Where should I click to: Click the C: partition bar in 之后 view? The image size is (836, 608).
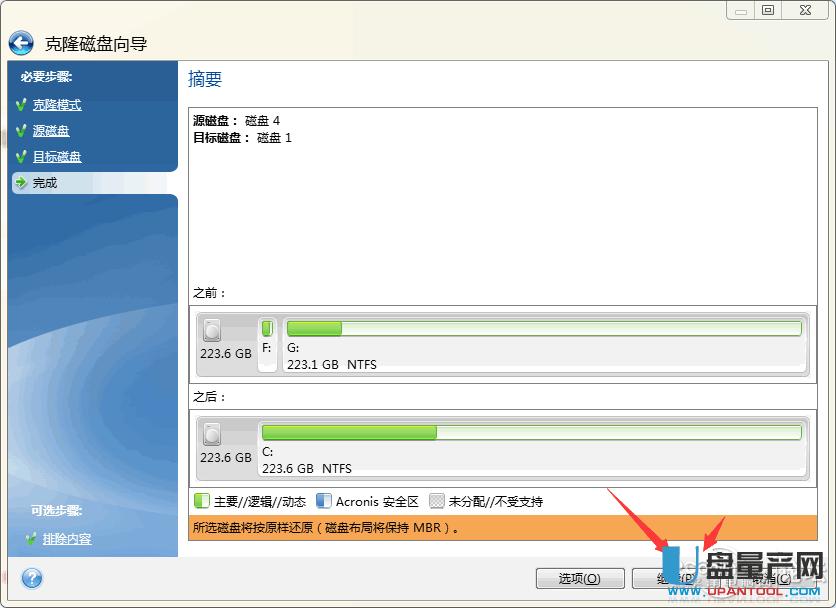[530, 432]
